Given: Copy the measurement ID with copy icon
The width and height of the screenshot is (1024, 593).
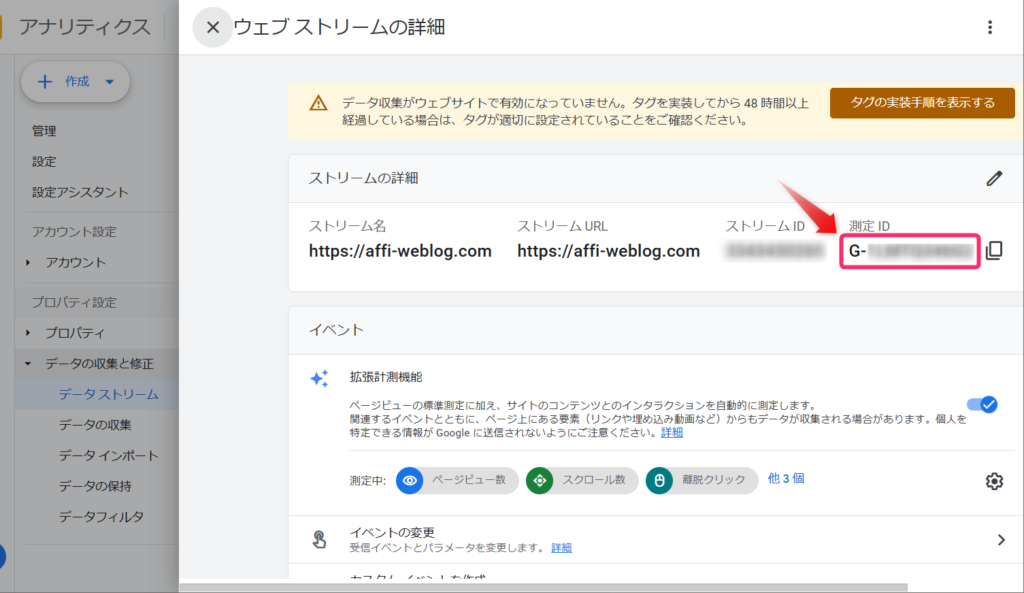Looking at the screenshot, I should (x=994, y=251).
